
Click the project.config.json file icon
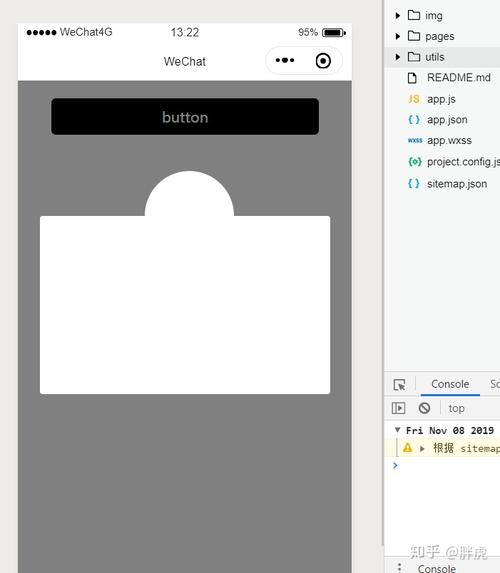click(414, 161)
